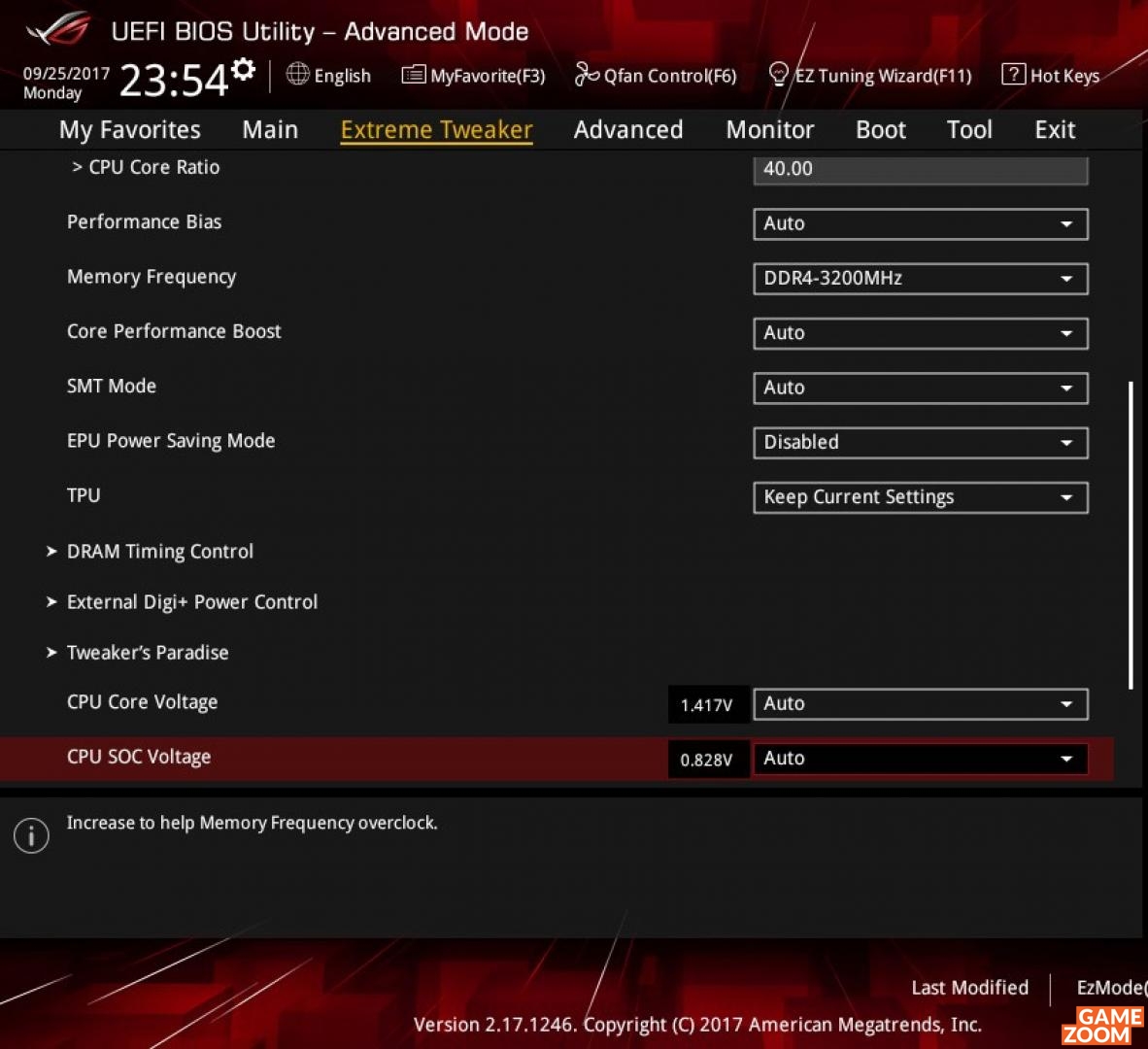Open the CPU SOC Voltage dropdown

921,760
